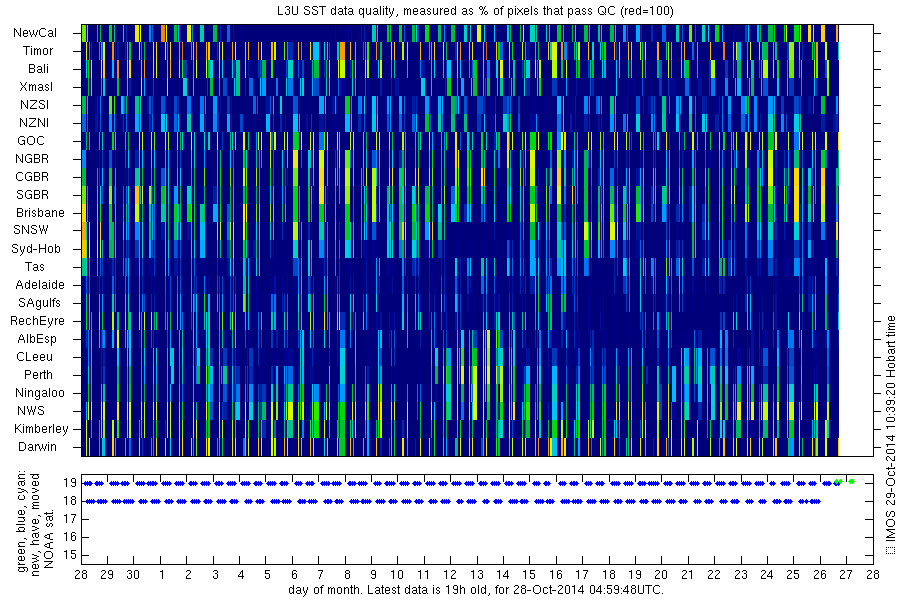Viewport: 900px width, 600px height.
Task: Click the GOC region label
Action: pyautogui.click(x=31, y=141)
